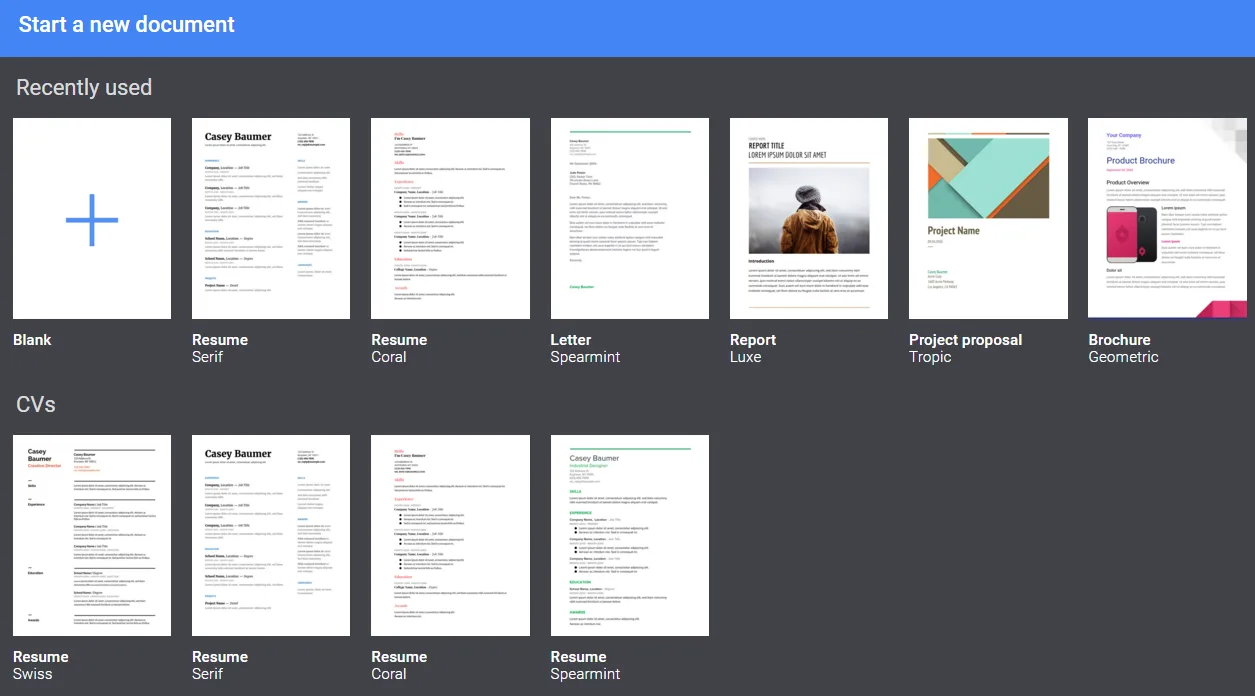Screen dimensions: 1255x696
Task: Click the "Brochure" label text
Action: click(1120, 340)
